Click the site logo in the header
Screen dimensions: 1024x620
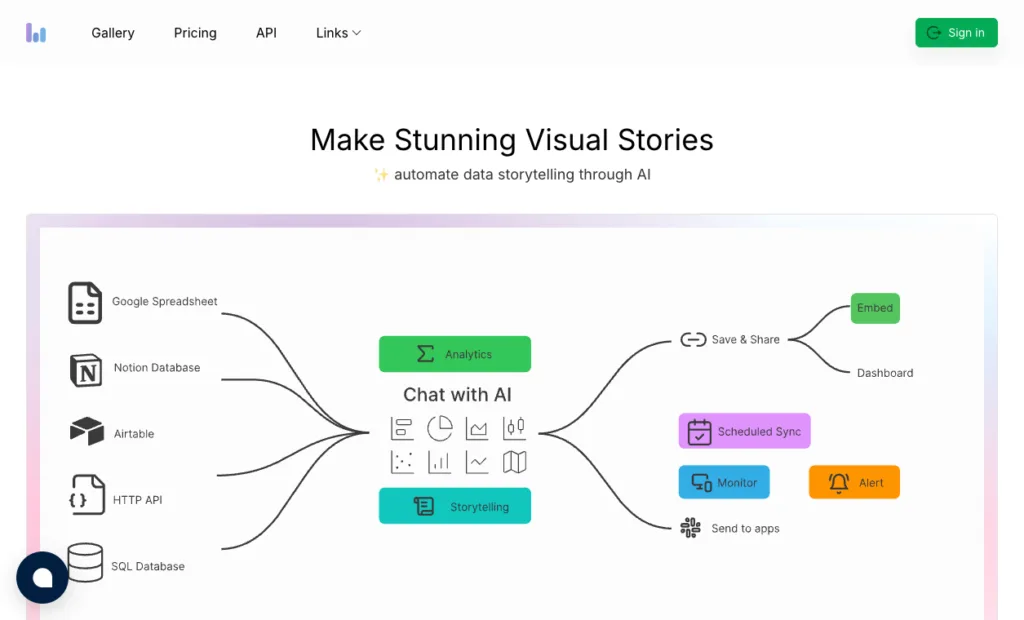[x=36, y=33]
